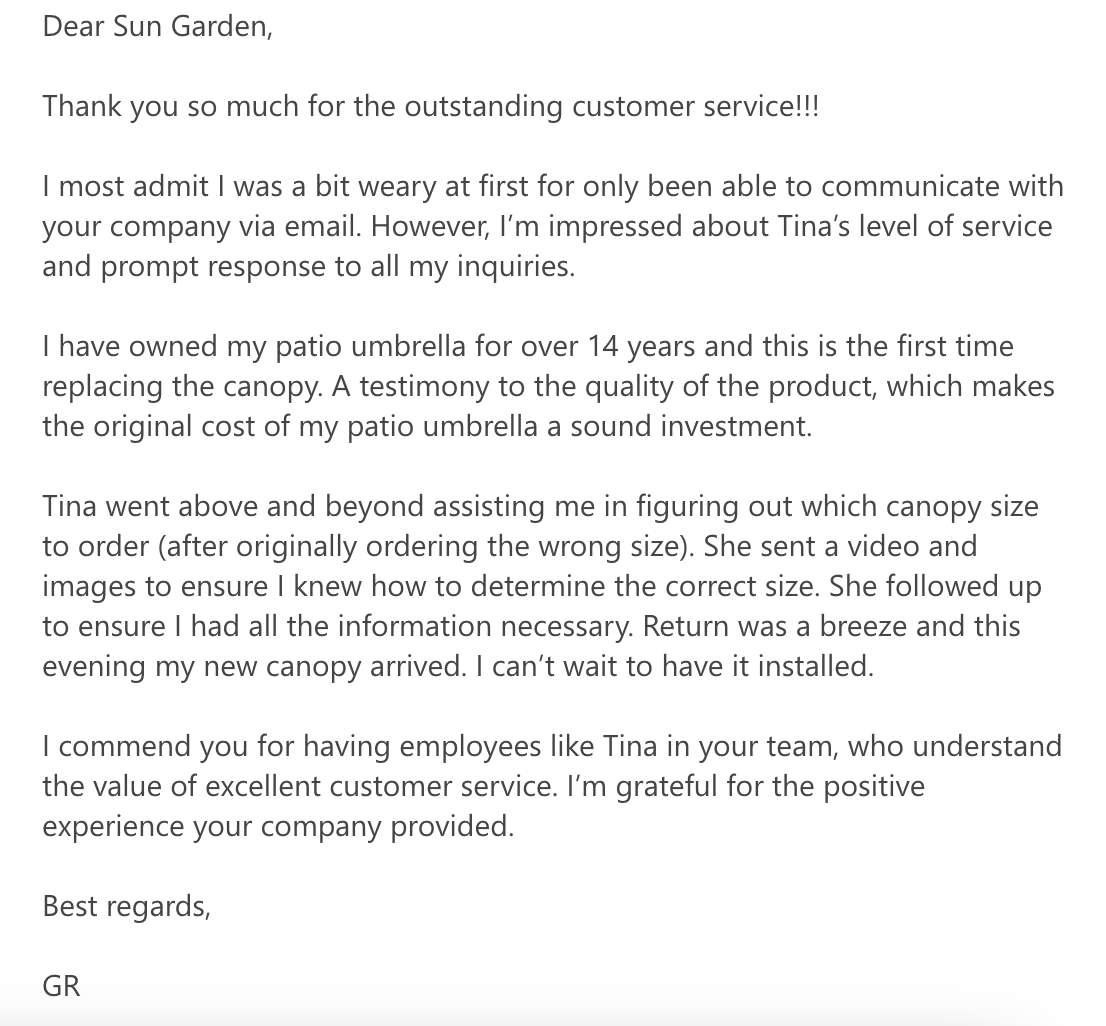Click the line 'Thank you so much'
Screen dimensions: 1106x1026
[x=171, y=106]
